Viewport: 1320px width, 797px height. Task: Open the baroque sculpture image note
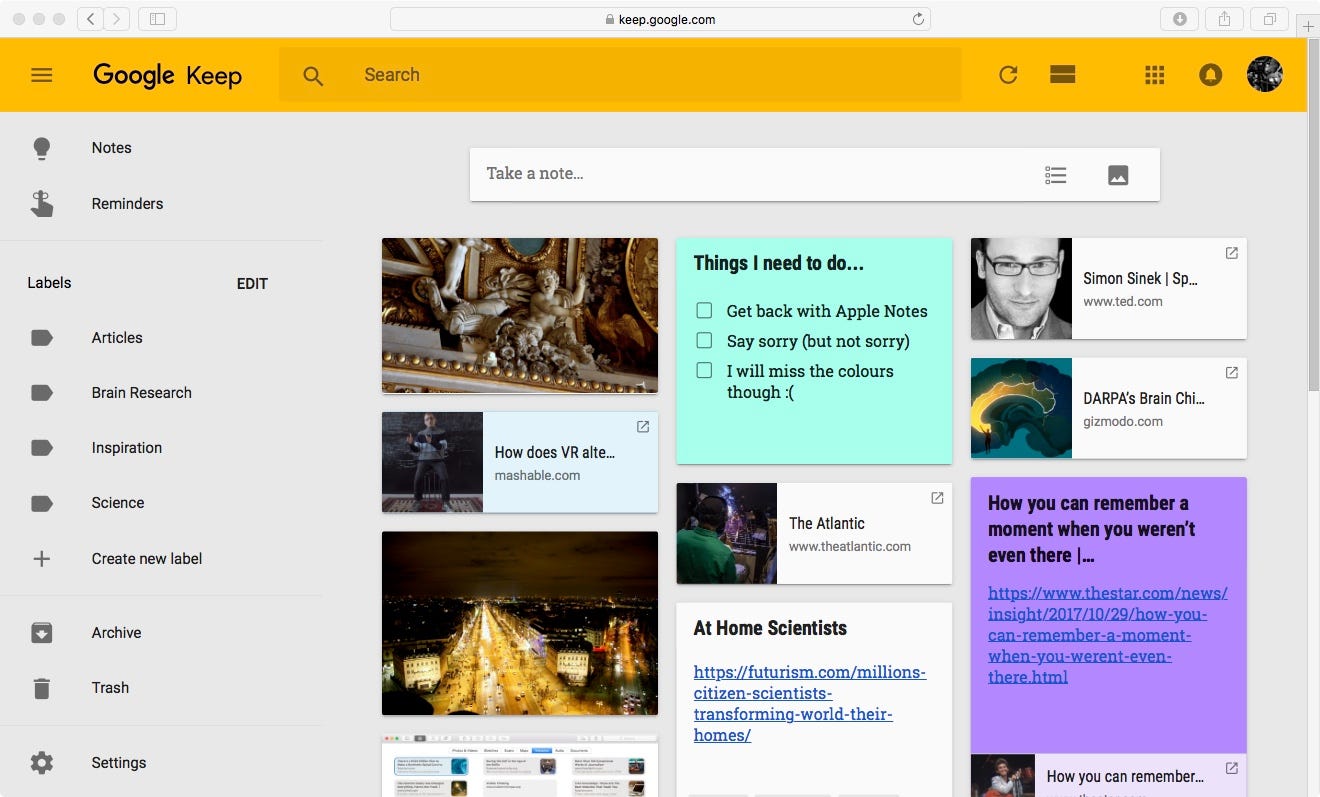click(520, 316)
